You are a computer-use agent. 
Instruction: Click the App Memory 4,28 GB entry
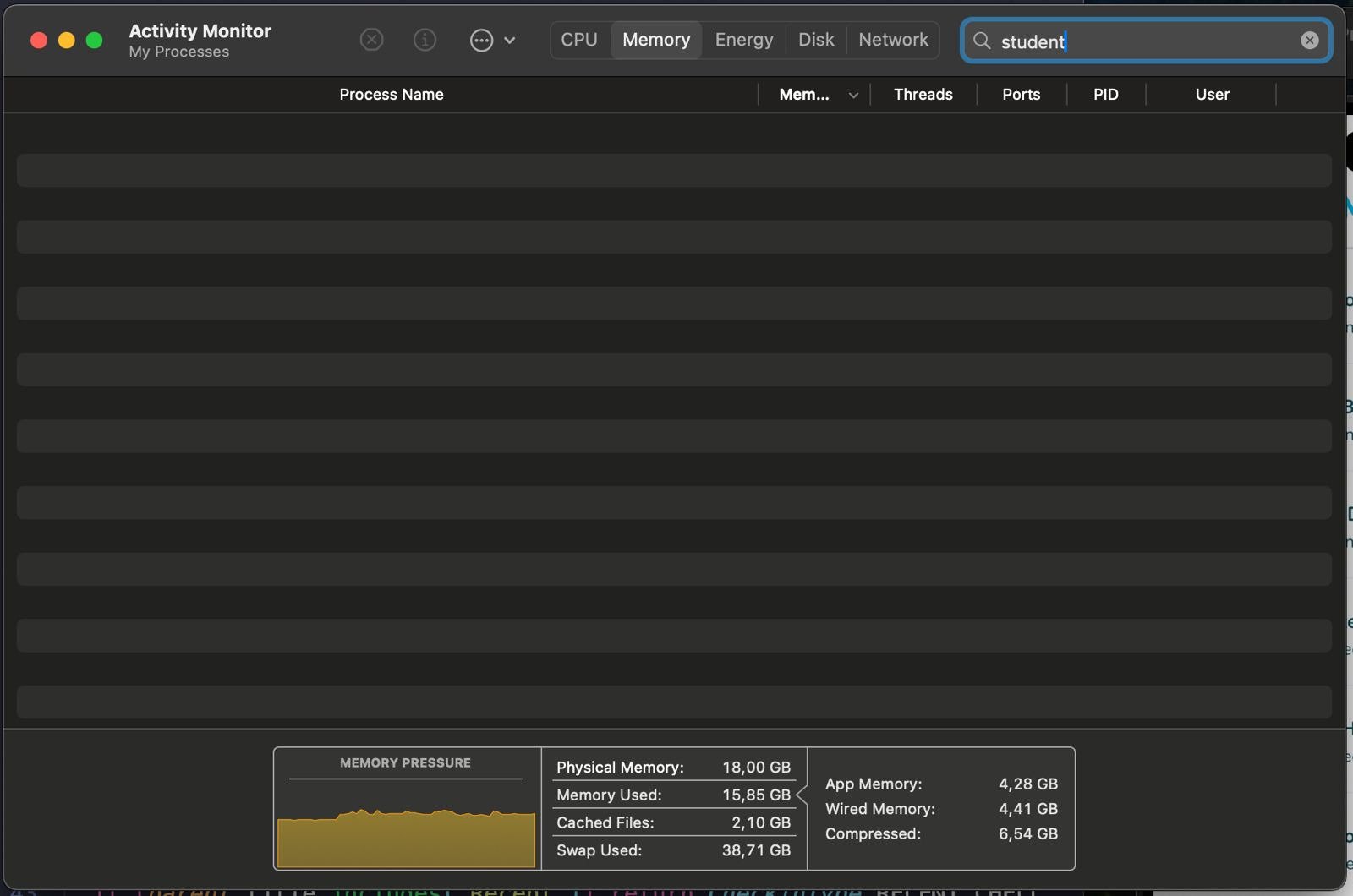tap(941, 784)
